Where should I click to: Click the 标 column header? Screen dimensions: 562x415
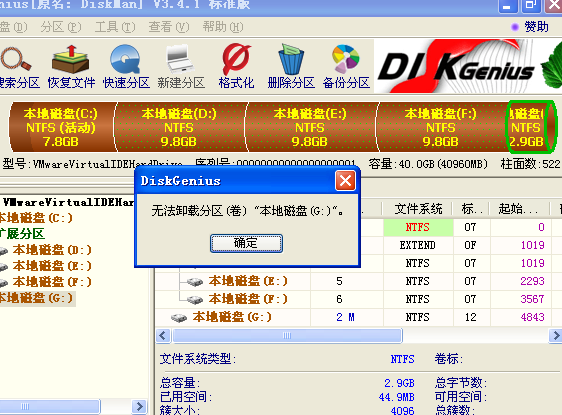click(x=472, y=209)
